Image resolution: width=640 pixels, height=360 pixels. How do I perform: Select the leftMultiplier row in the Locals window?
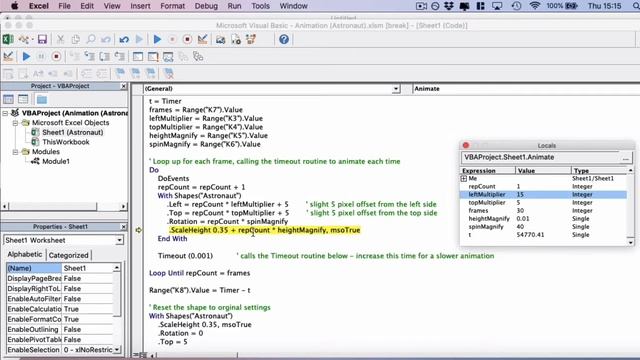coord(544,195)
